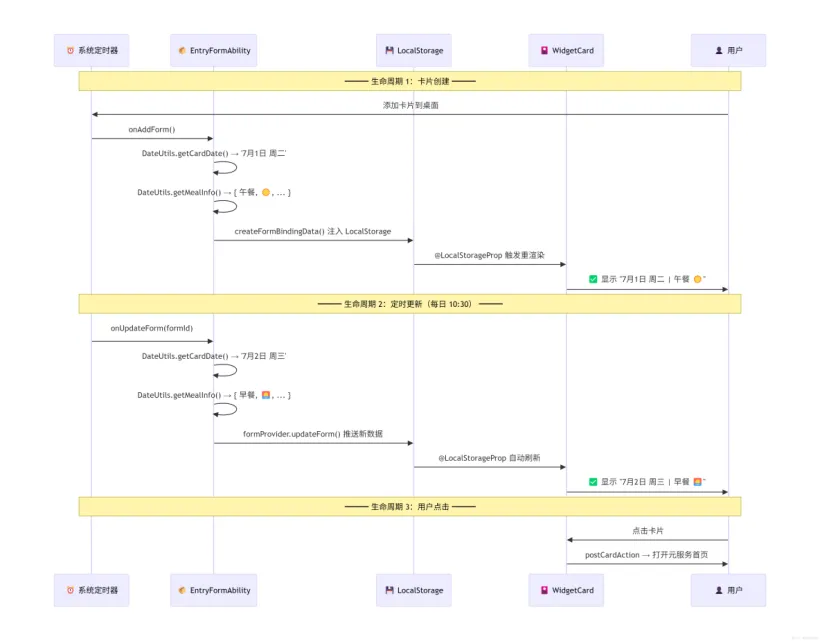Click the postCardAction → 打开元服务首页 label
The width and height of the screenshot is (820, 641).
(646, 555)
